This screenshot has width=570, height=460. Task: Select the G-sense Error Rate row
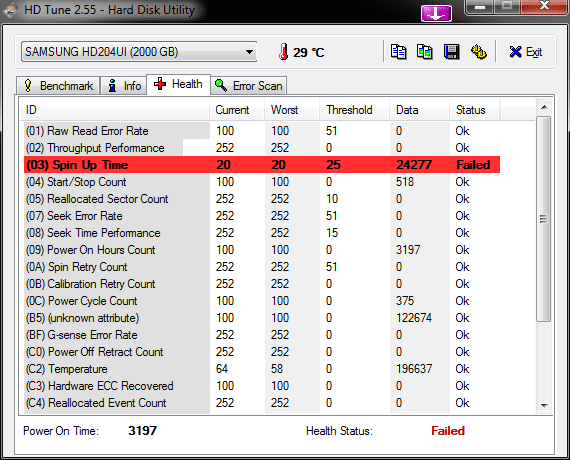[x=262, y=335]
